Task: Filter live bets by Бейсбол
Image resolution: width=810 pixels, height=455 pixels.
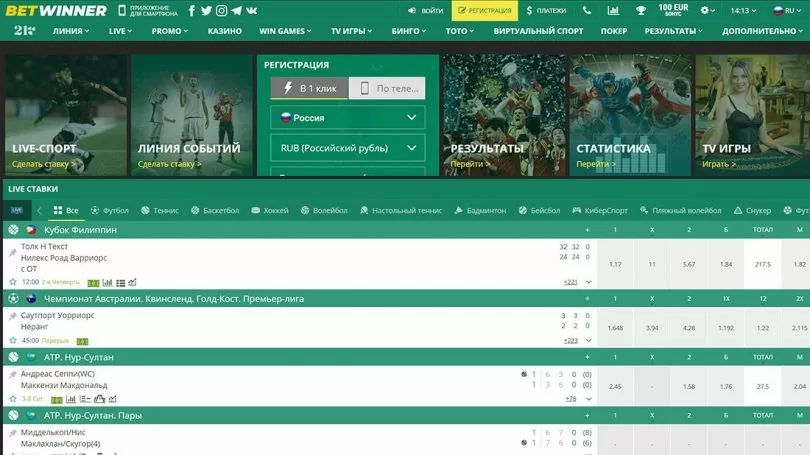Action: 539,210
